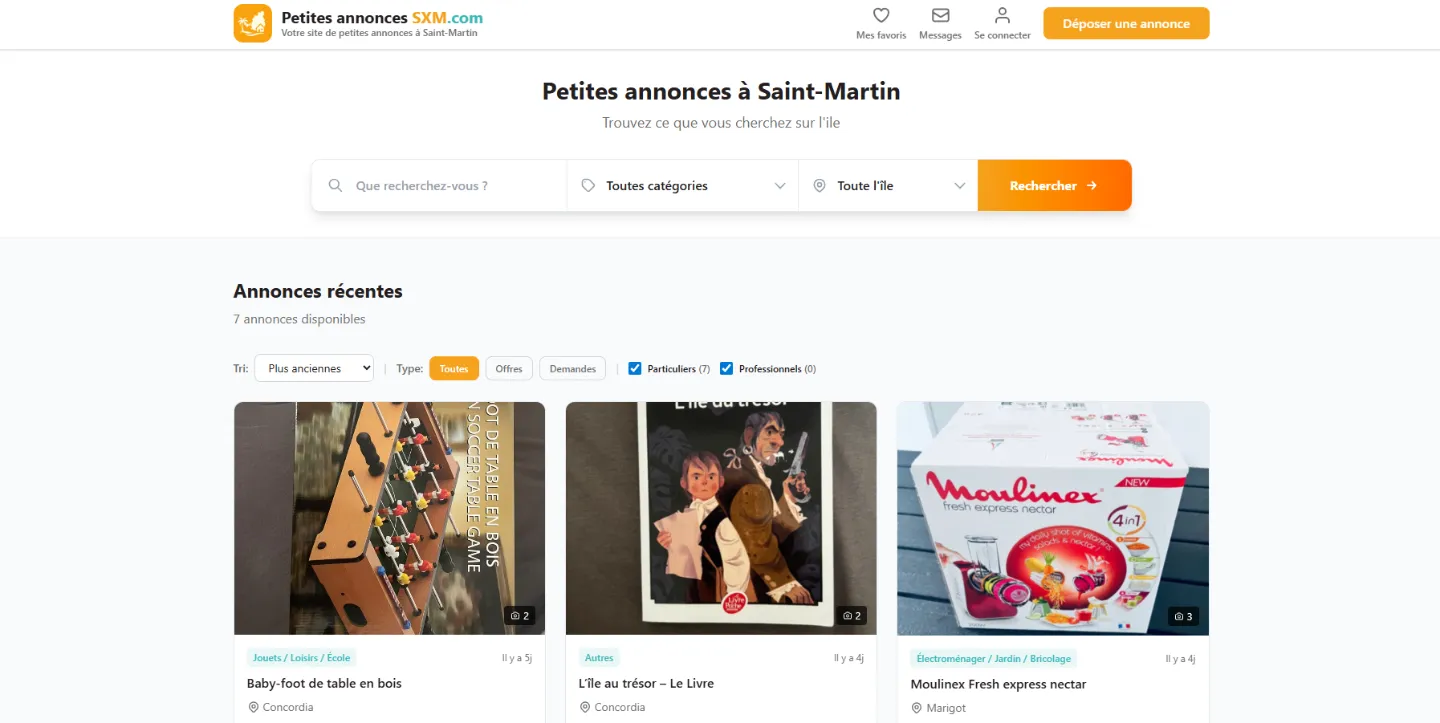Click the photo count badge on Moulinex listing

(1183, 616)
